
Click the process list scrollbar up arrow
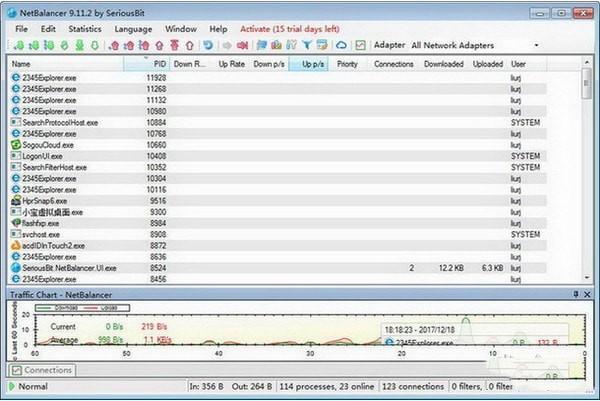coord(587,62)
